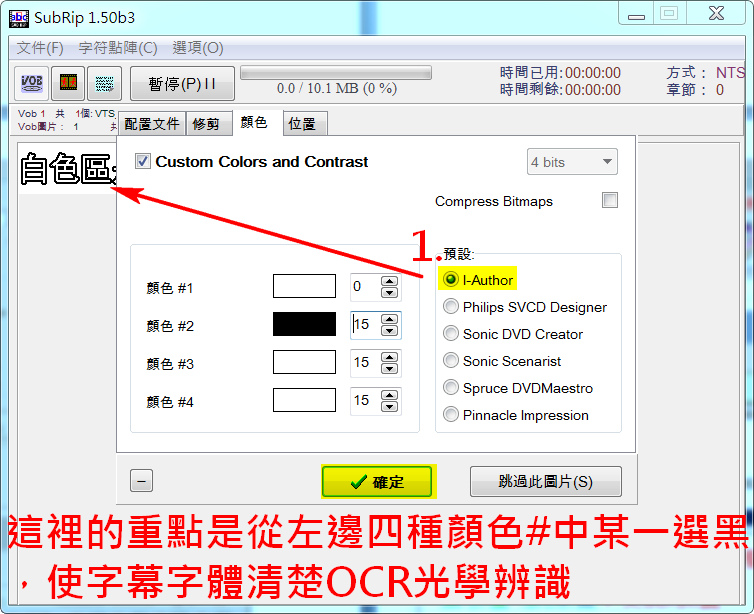The height and width of the screenshot is (614, 754).
Task: Increase 顏色 #2 contrast value
Action: pyautogui.click(x=390, y=319)
